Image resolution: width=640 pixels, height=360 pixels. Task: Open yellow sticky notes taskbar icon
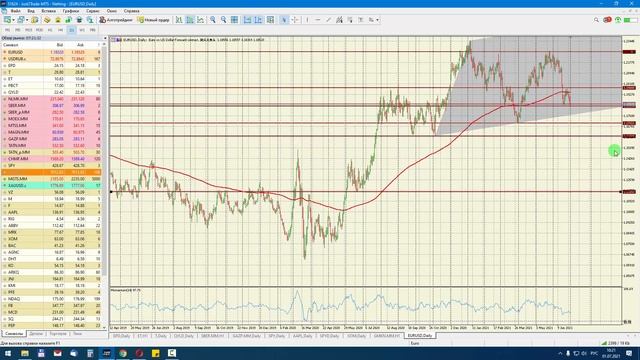pyautogui.click(x=156, y=353)
